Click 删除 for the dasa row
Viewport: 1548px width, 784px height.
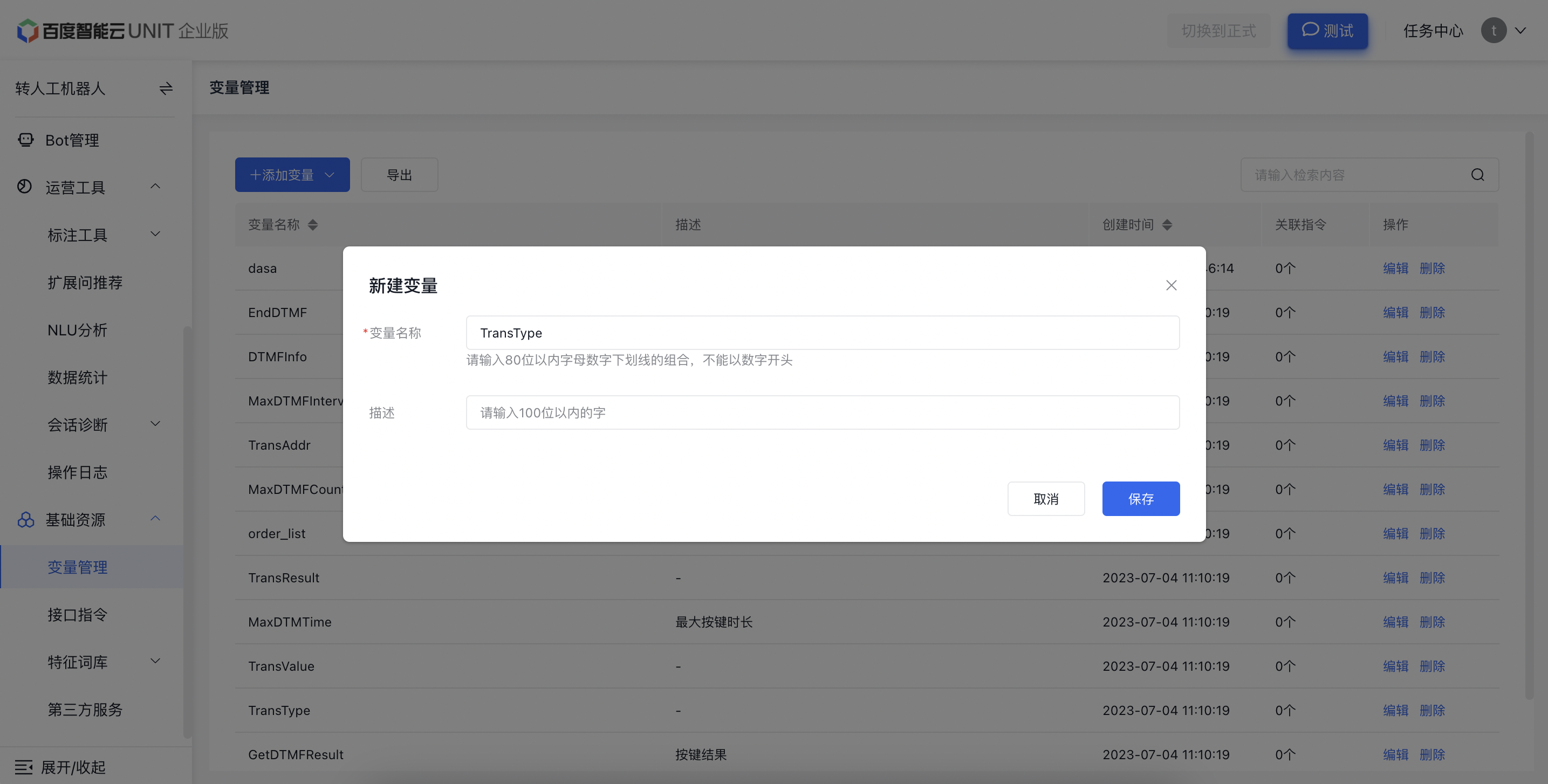(x=1431, y=268)
